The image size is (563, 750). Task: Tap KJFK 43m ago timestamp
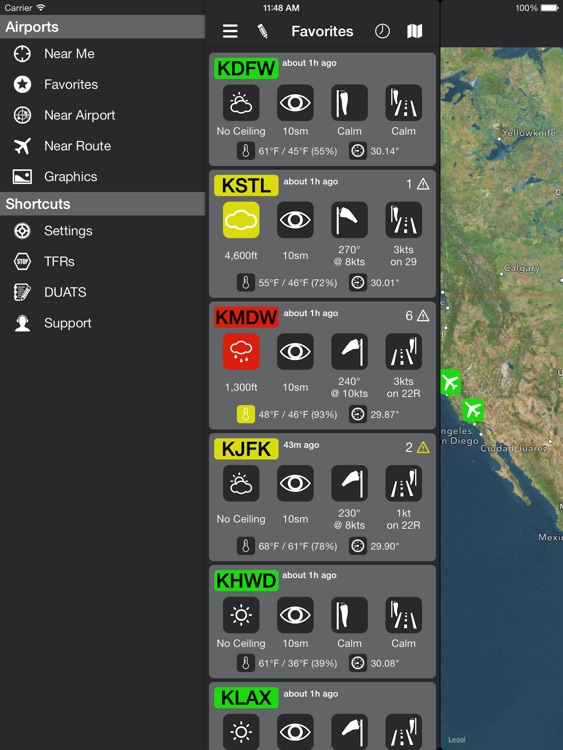tap(301, 445)
